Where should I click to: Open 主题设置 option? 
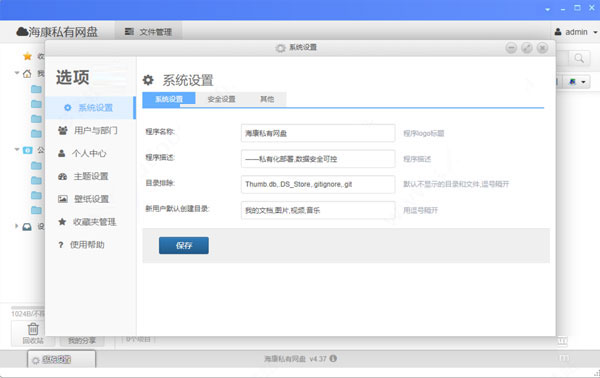[x=90, y=176]
